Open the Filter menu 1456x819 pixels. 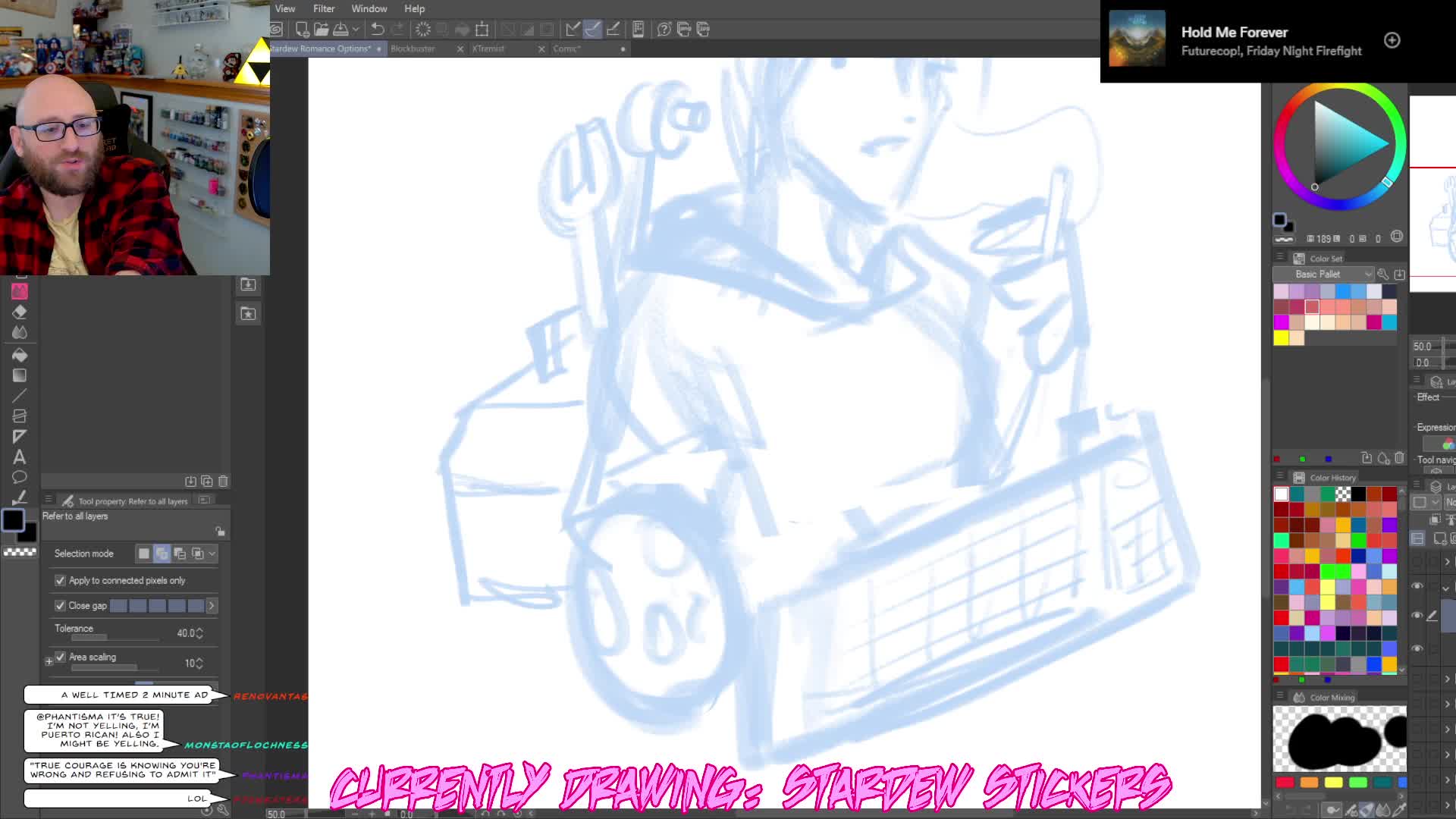click(x=324, y=8)
